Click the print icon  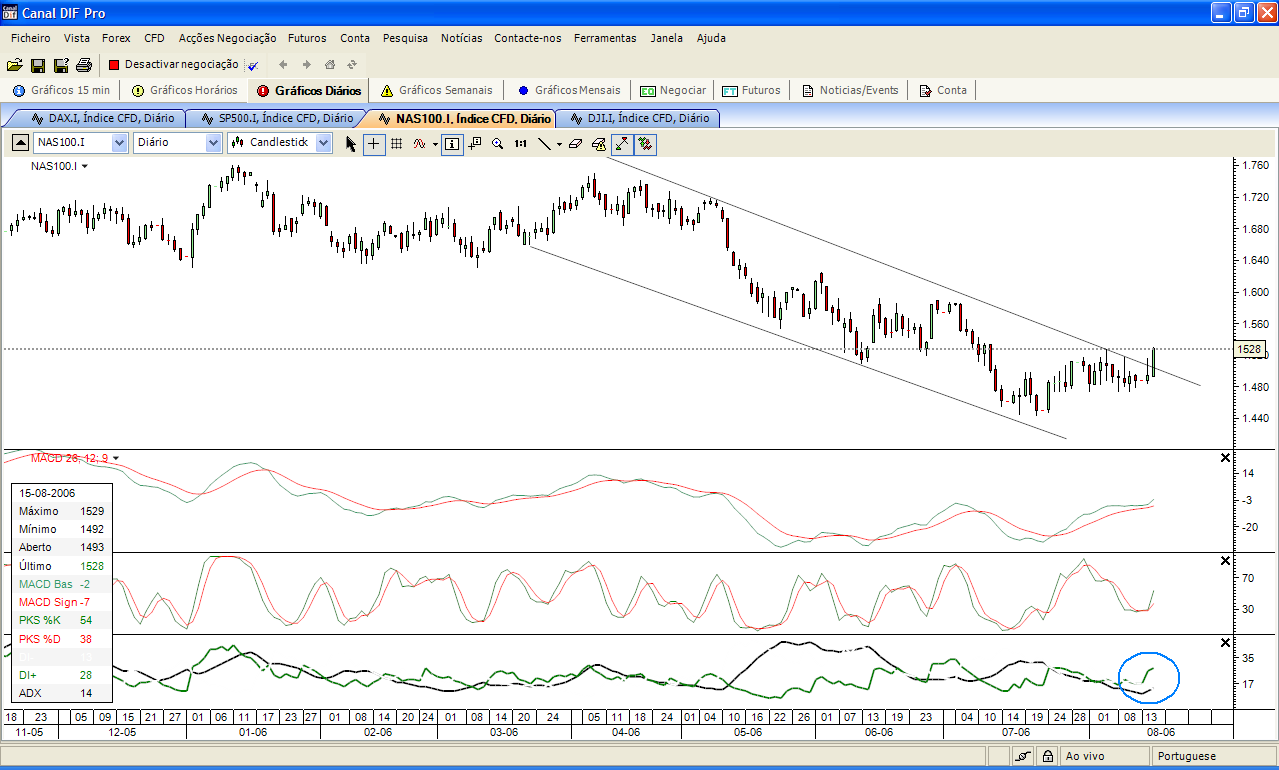[x=84, y=65]
